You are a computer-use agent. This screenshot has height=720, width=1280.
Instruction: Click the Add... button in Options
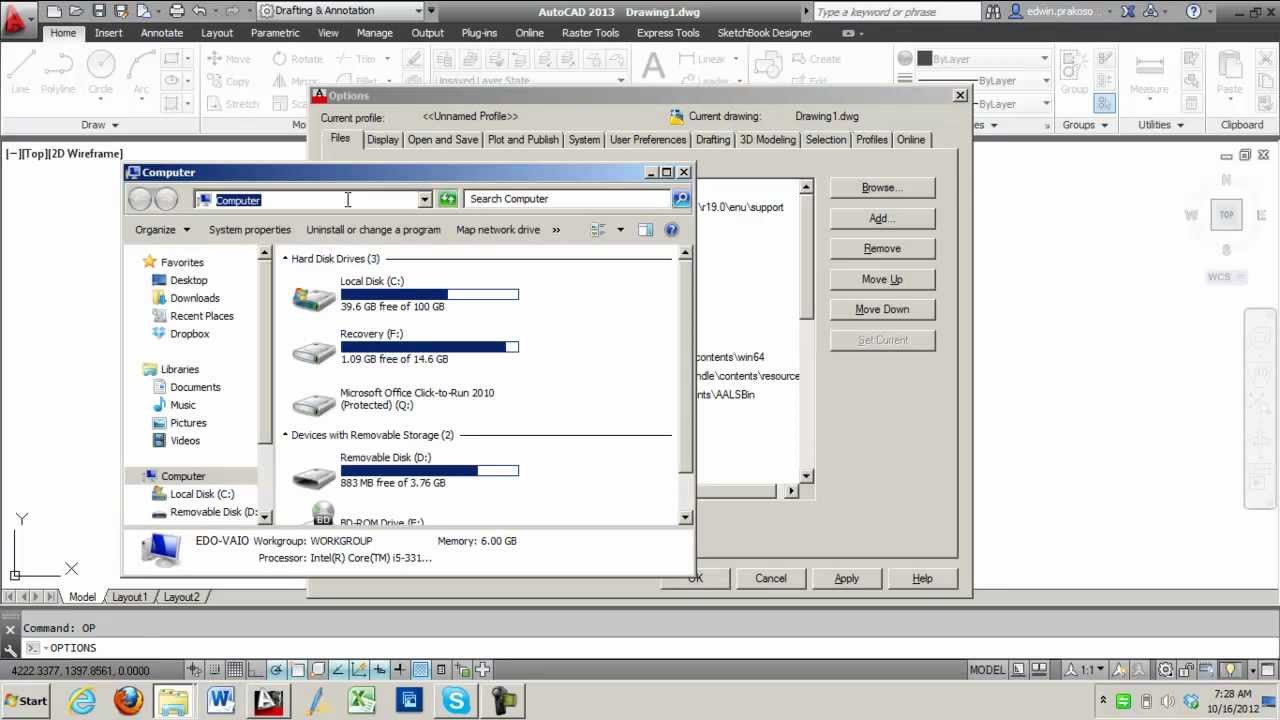pyautogui.click(x=882, y=218)
